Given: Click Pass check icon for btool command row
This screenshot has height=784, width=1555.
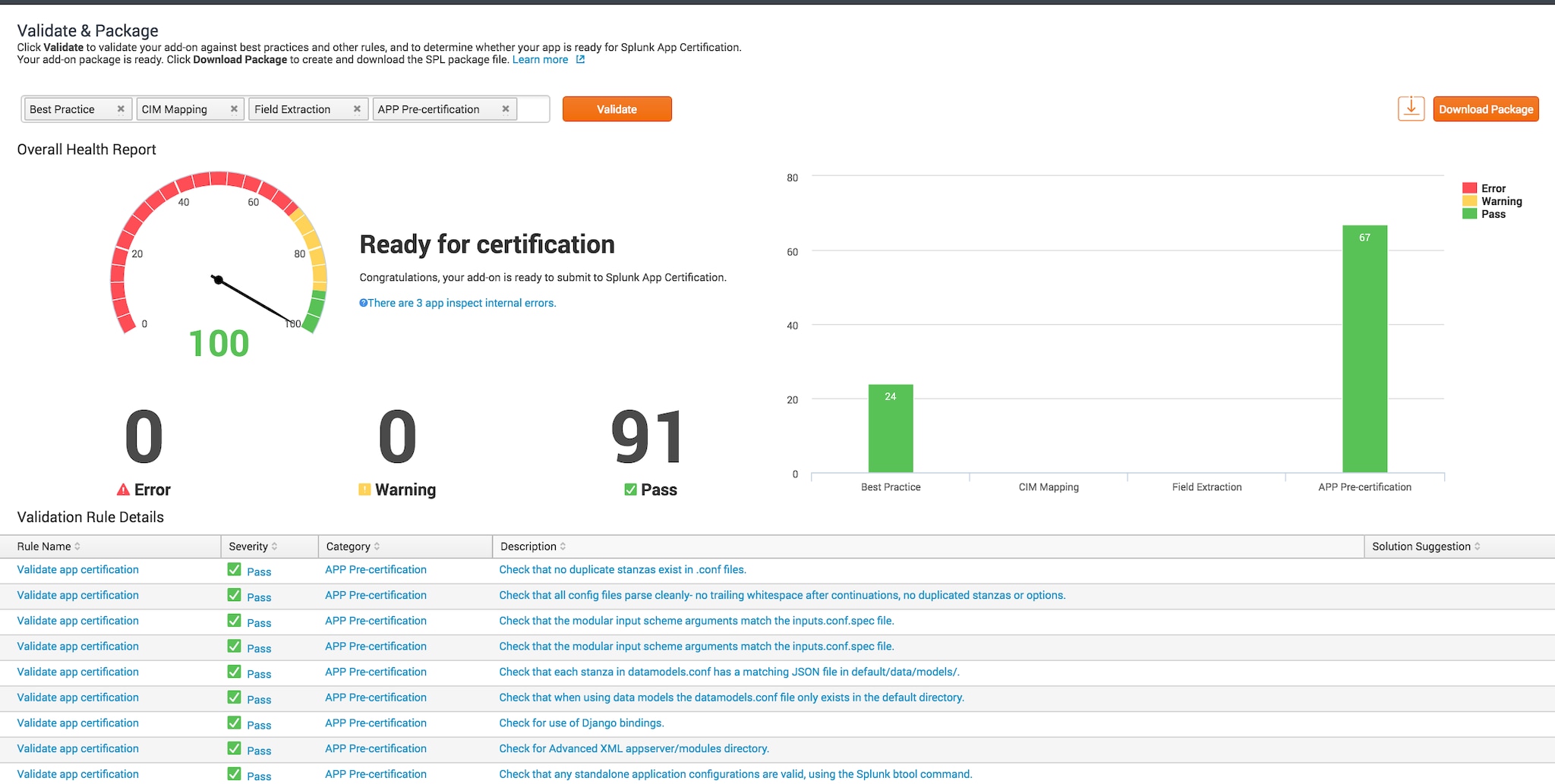Looking at the screenshot, I should pos(234,774).
